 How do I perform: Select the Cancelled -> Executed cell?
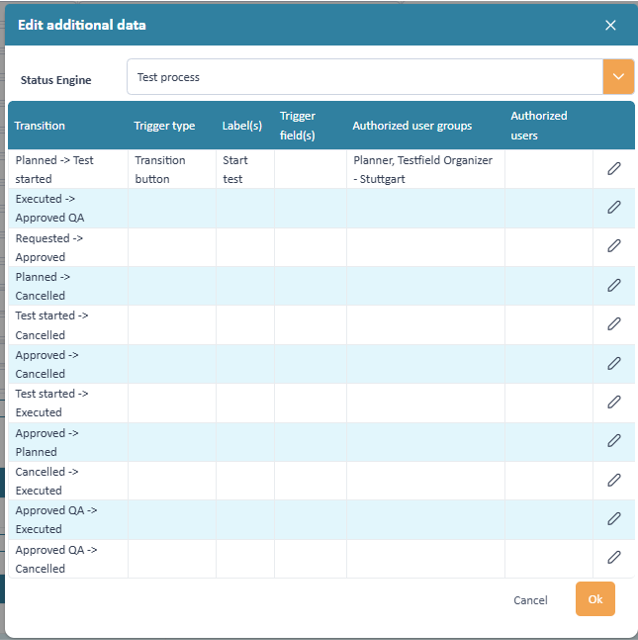[68, 480]
